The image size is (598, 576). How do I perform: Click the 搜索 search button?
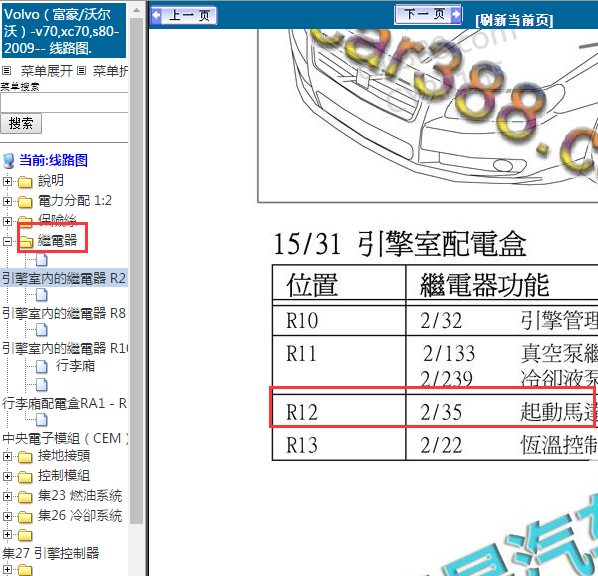pos(21,124)
